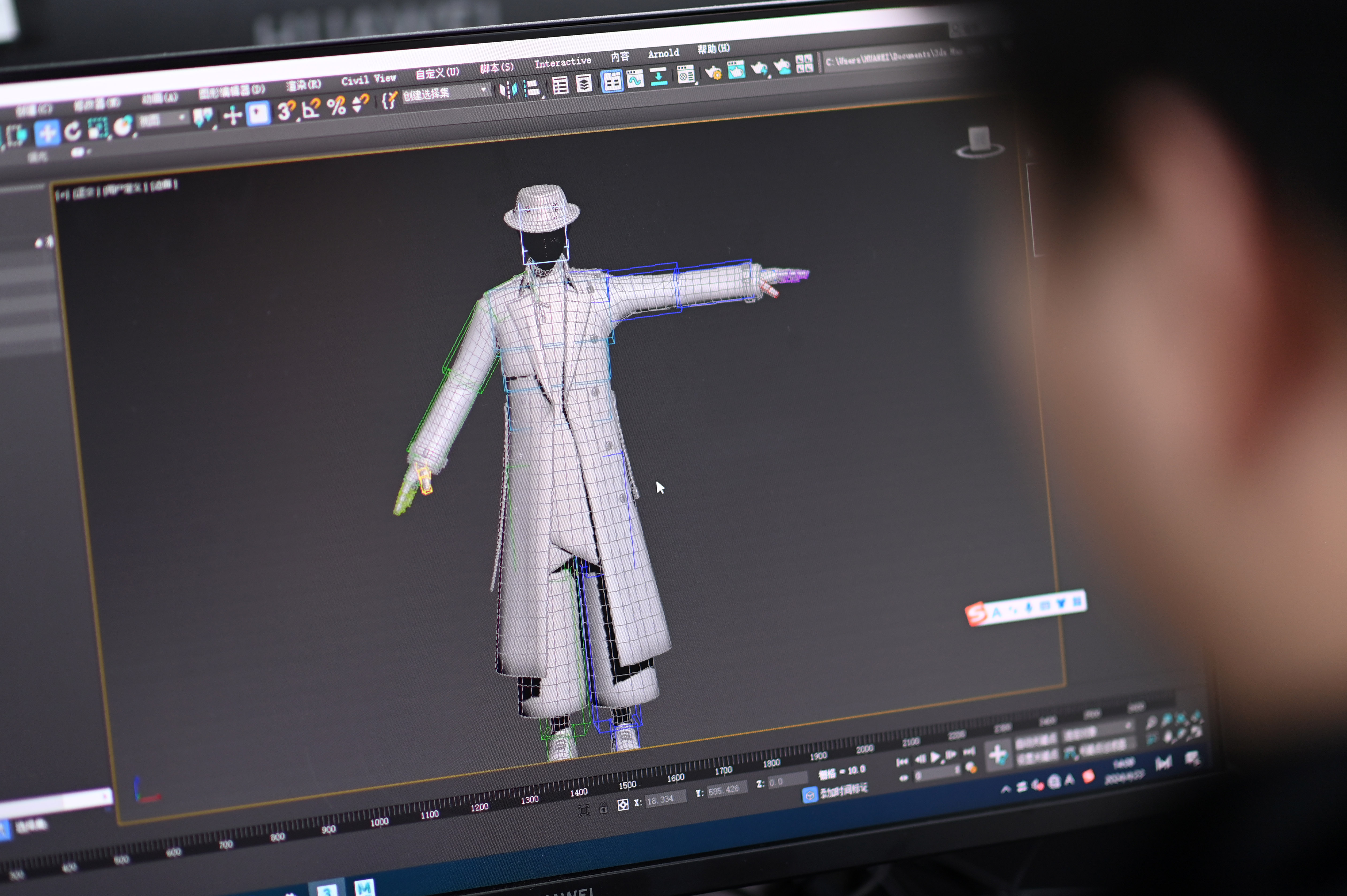The width and height of the screenshot is (1347, 896).
Task: Toggle Percent Snap button
Action: (336, 106)
